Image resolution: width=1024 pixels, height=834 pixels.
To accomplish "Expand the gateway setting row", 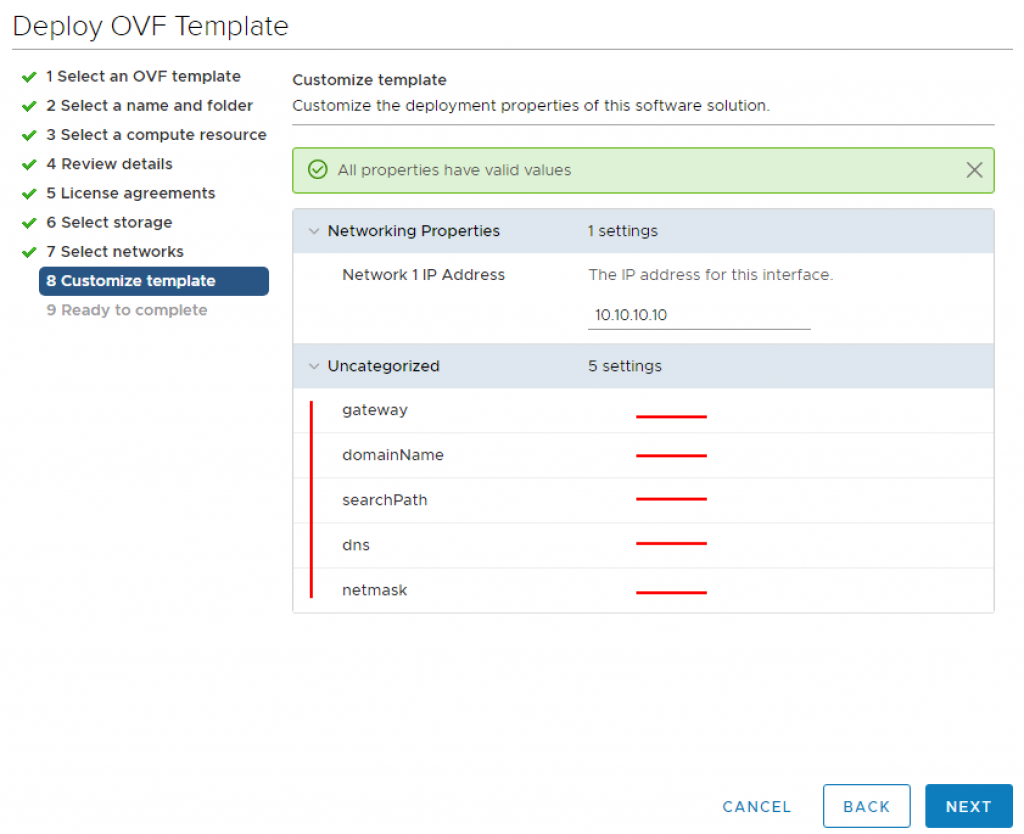I will point(375,410).
